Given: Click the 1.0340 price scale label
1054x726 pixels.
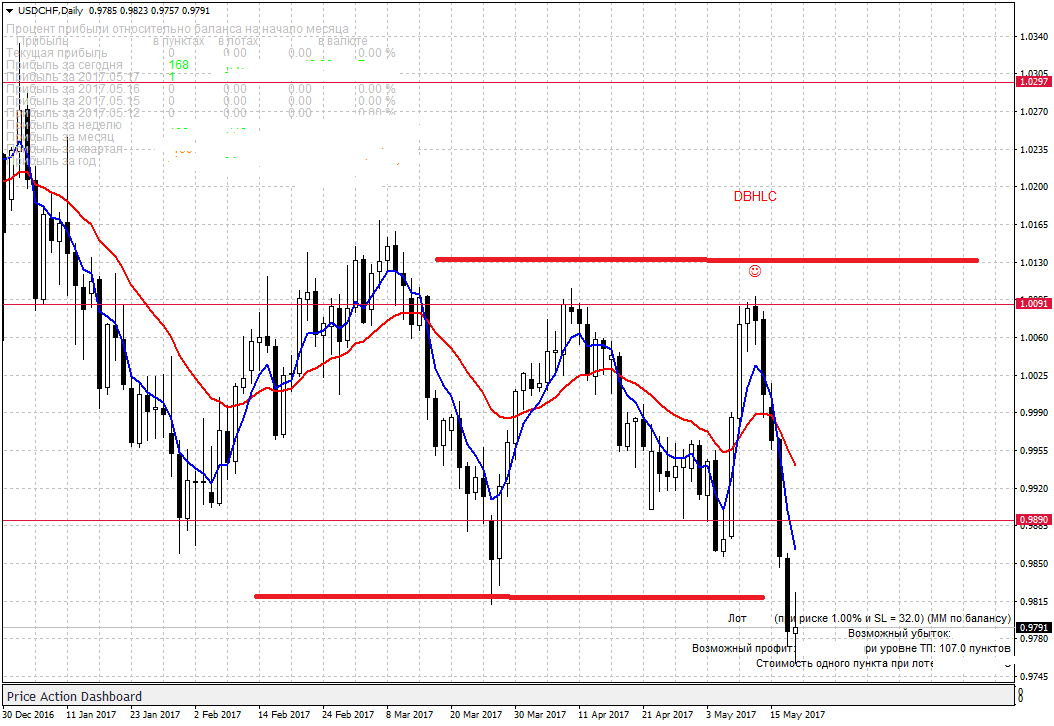Looking at the screenshot, I should [1034, 36].
